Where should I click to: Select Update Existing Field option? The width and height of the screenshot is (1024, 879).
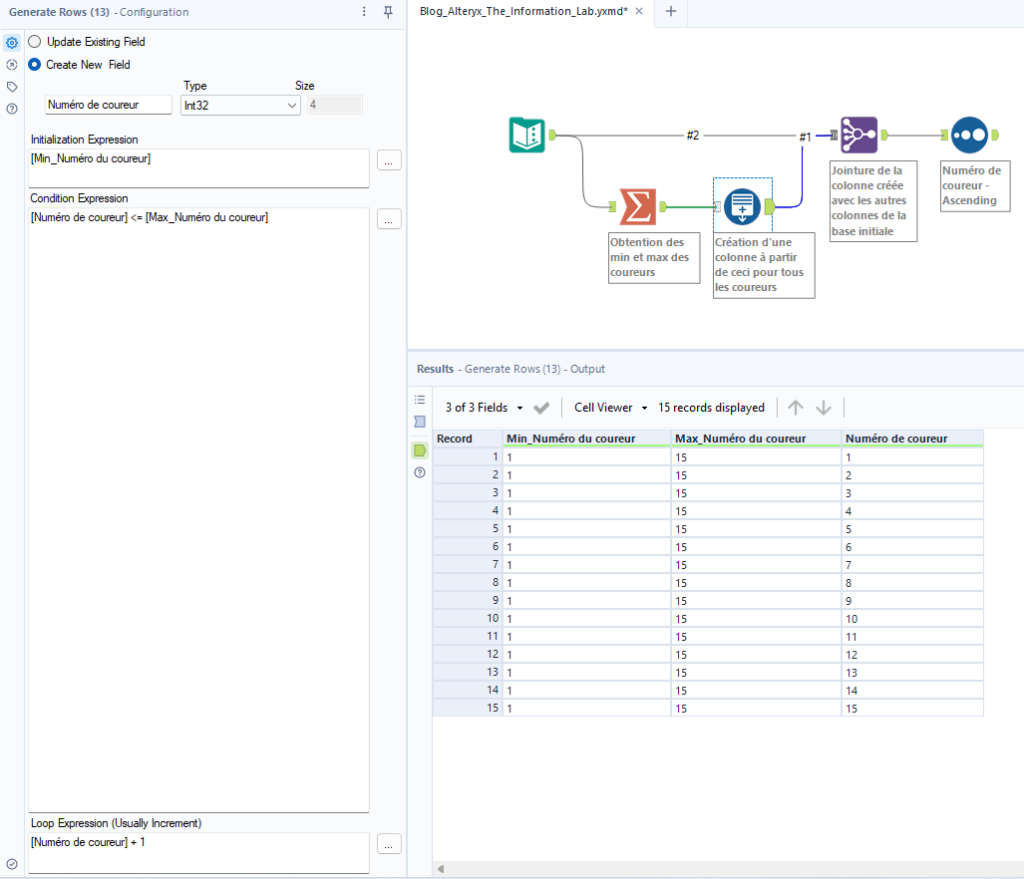tap(35, 42)
